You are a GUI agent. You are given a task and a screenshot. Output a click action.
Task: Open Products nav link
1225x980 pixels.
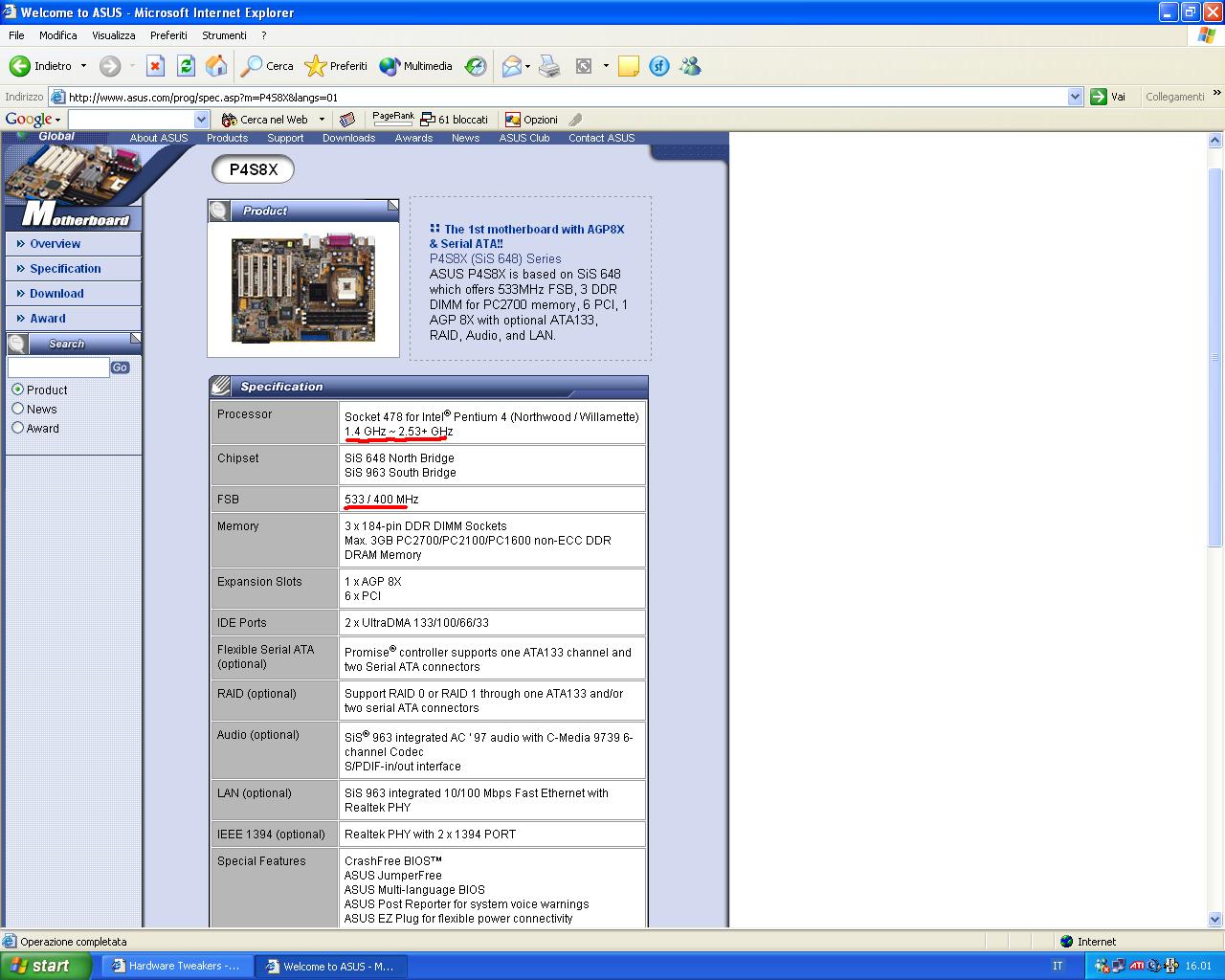click(x=227, y=138)
